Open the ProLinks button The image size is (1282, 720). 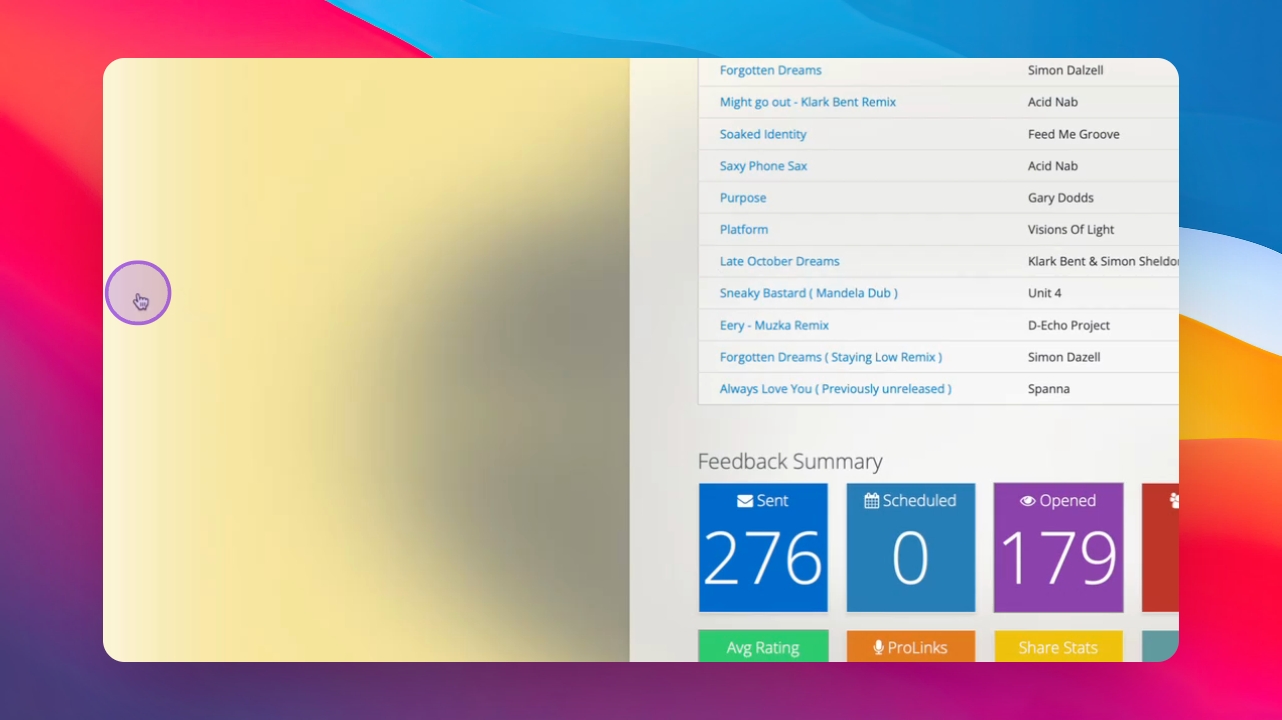coord(911,647)
